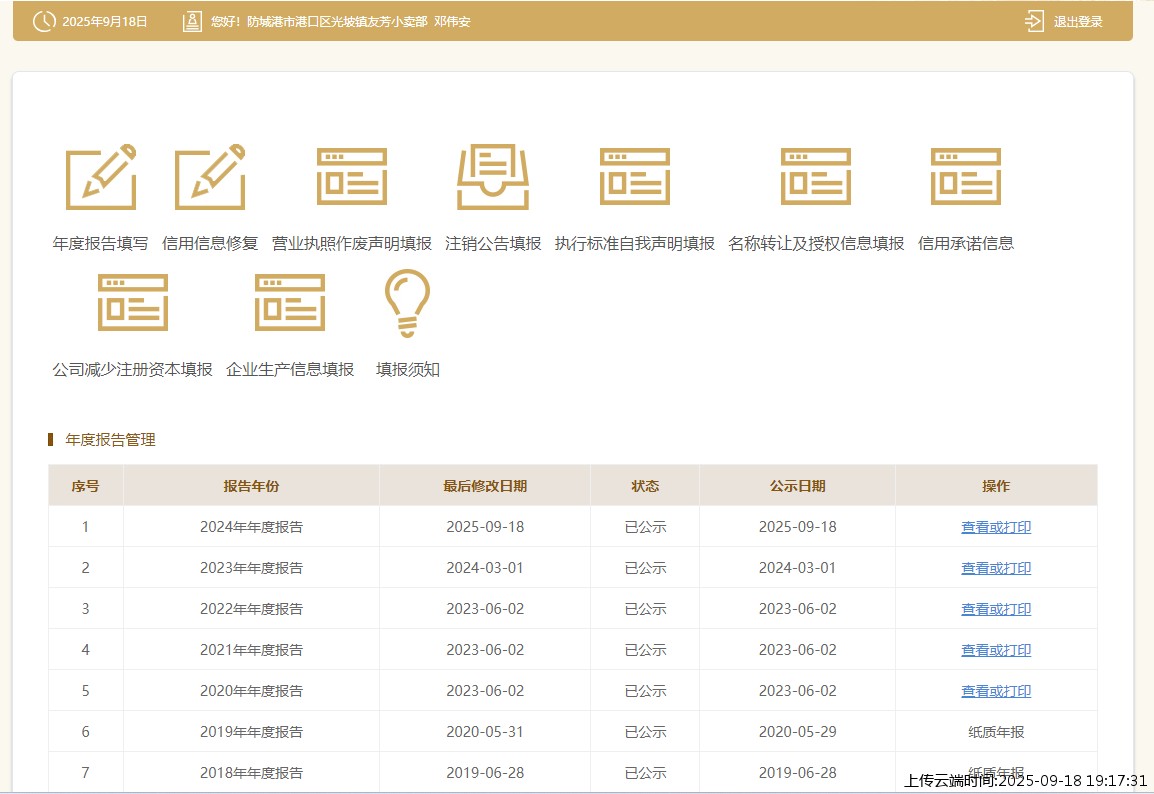The image size is (1154, 794).
Task: Click the 2019-06-28 last modified date cell
Action: click(x=485, y=773)
